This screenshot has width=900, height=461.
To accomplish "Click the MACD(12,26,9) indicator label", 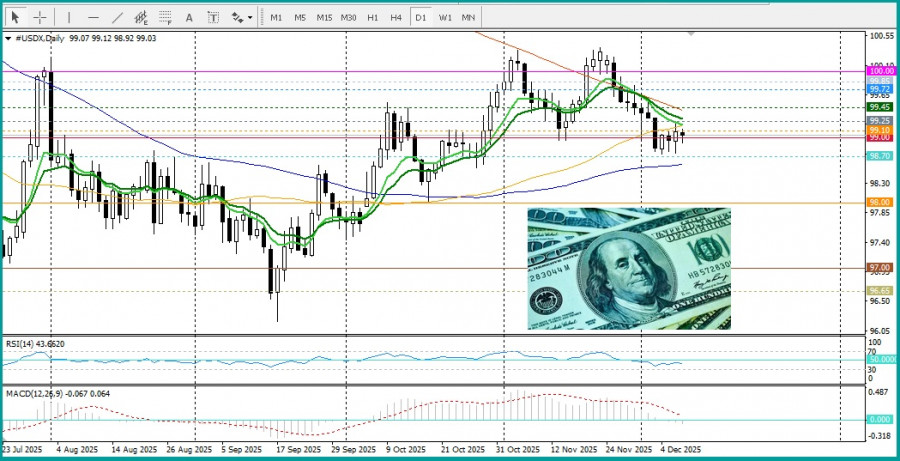I will [58, 394].
